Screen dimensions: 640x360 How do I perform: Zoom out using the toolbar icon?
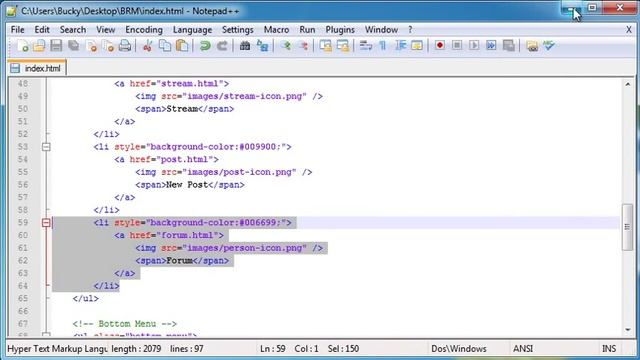303,46
